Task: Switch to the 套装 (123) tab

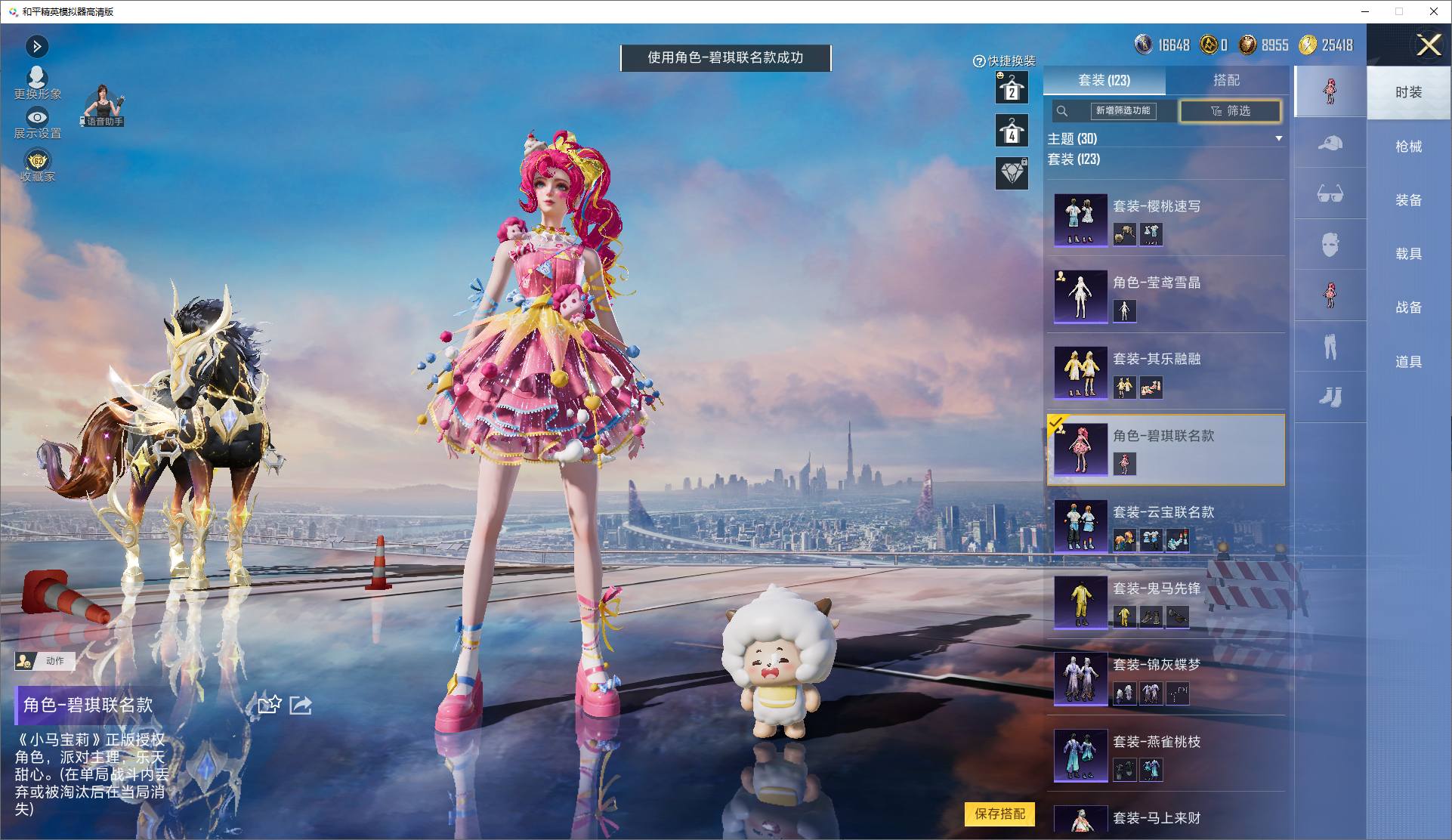Action: pyautogui.click(x=1104, y=80)
